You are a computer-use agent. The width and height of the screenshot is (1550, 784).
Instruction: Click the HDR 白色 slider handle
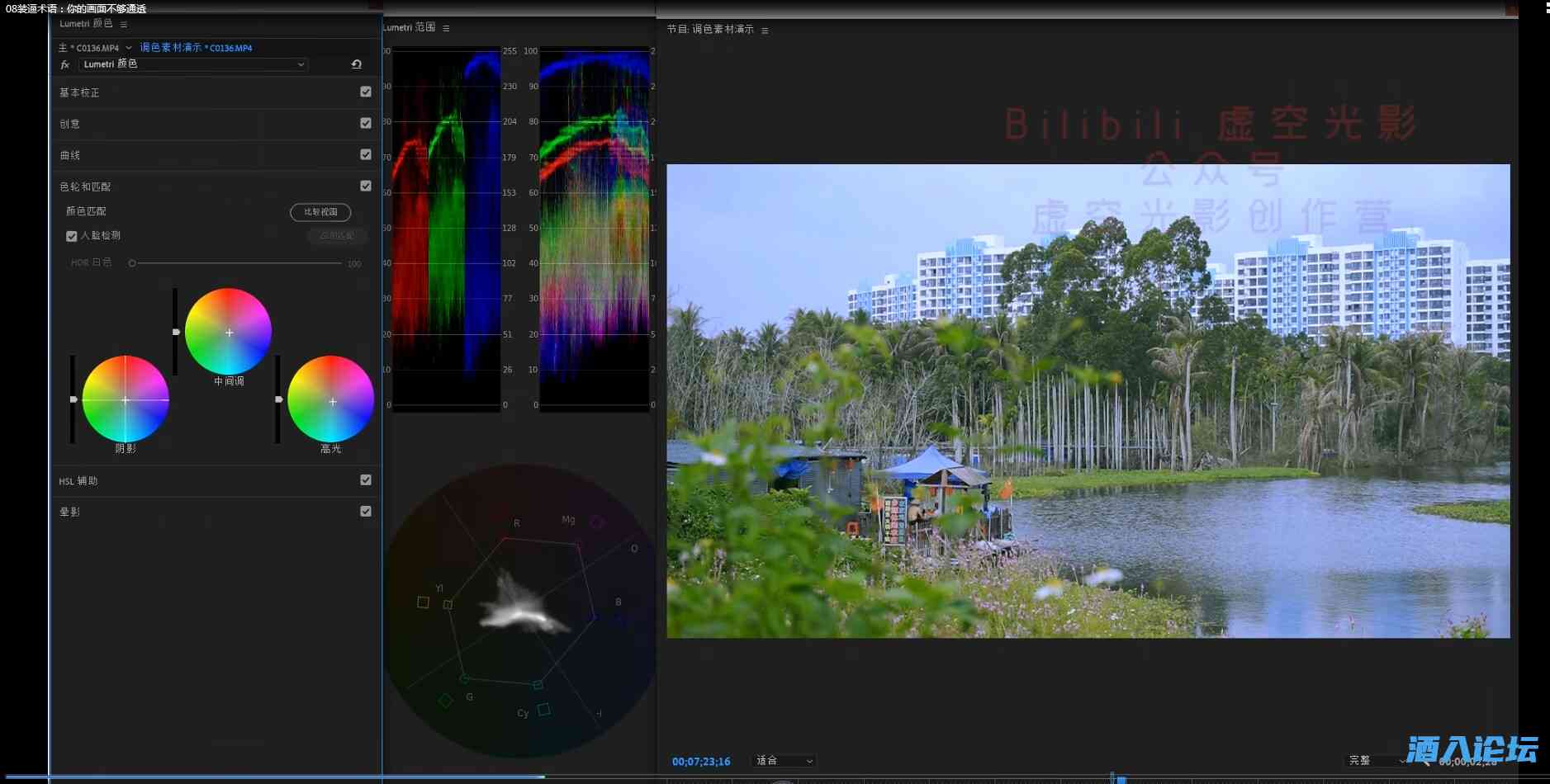pyautogui.click(x=132, y=263)
